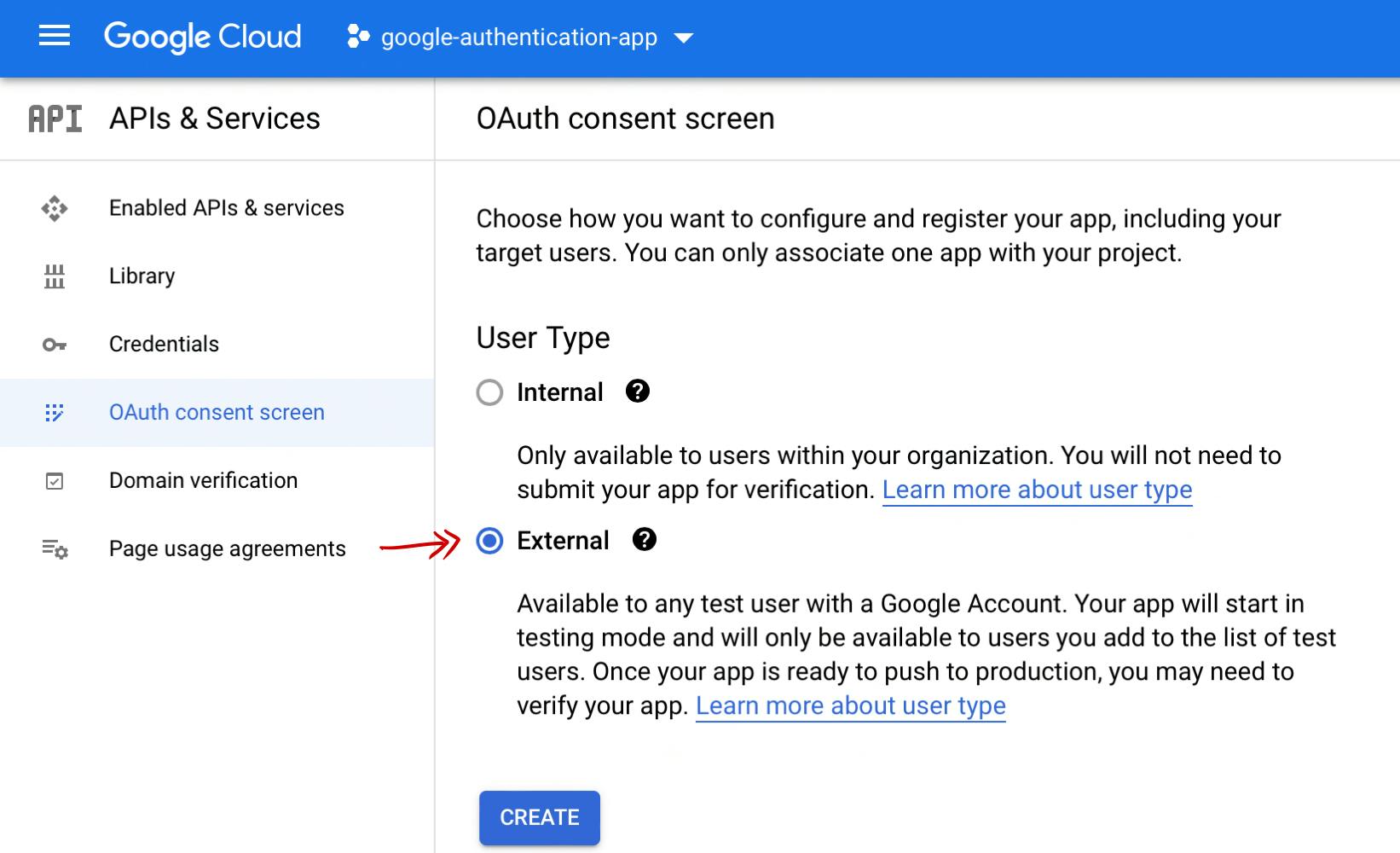Select the External user type radio button

(489, 541)
